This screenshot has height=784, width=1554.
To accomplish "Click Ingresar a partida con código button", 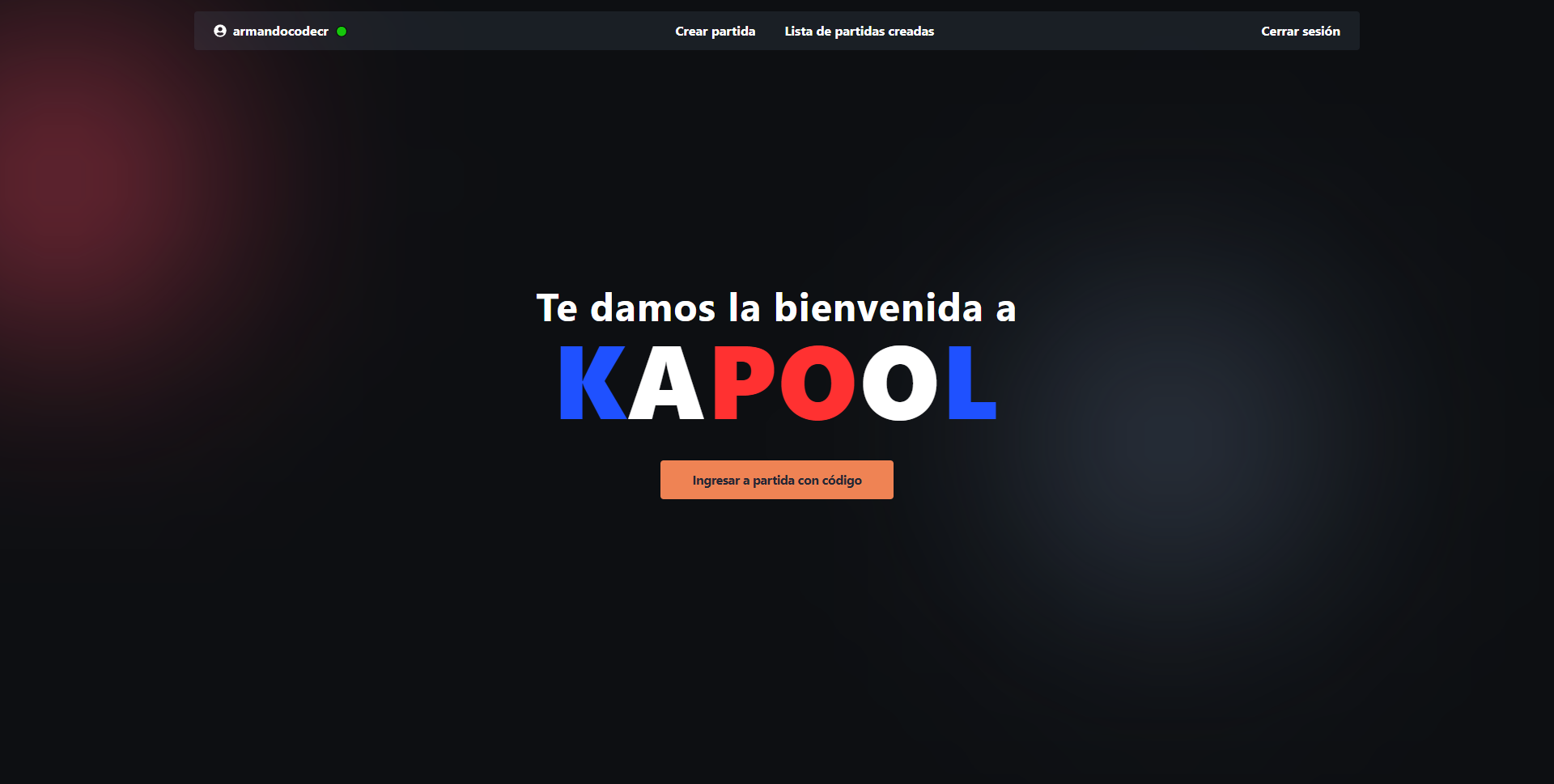I will click(777, 480).
